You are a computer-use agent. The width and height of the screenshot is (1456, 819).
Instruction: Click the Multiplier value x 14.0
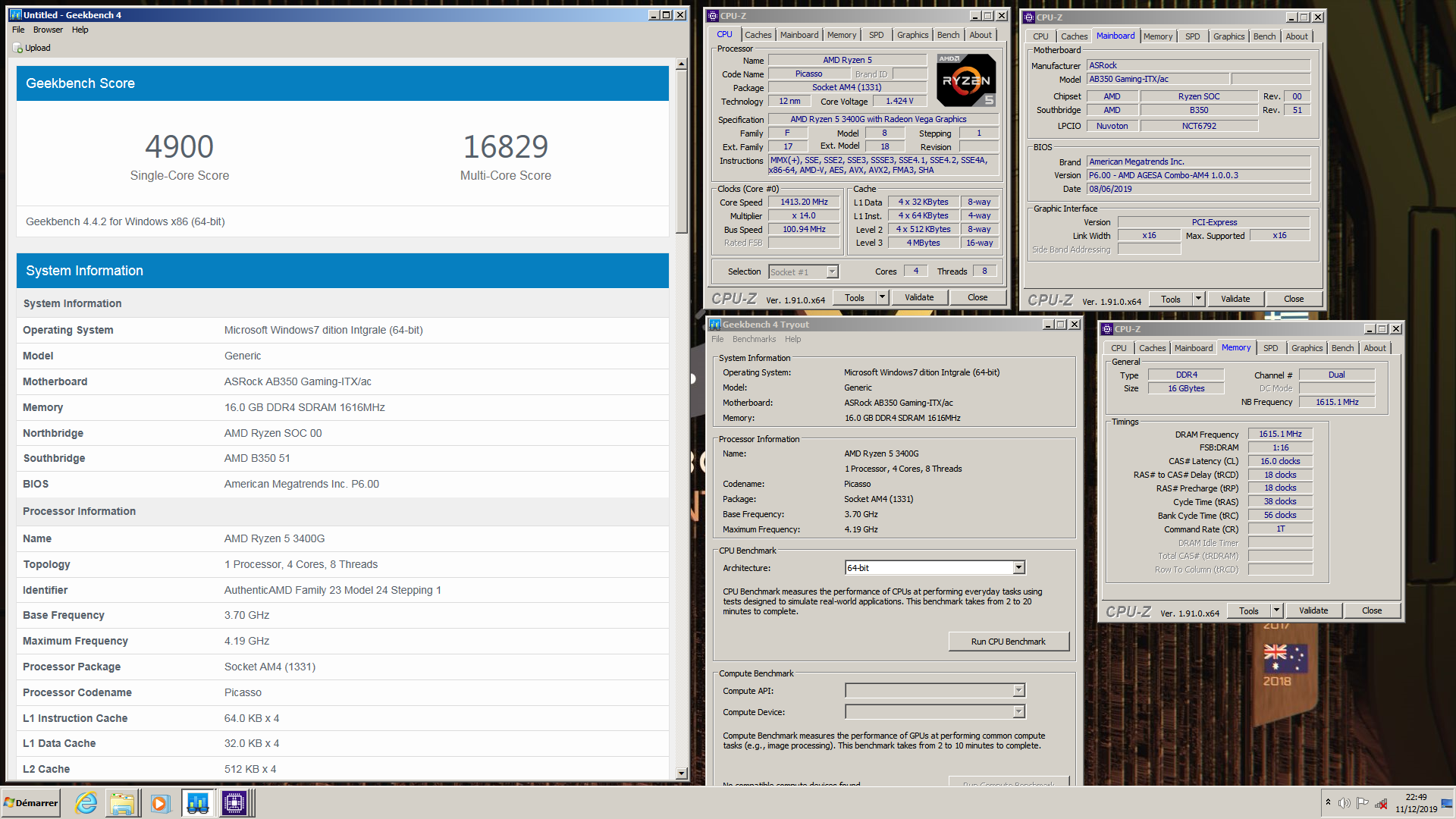click(804, 215)
